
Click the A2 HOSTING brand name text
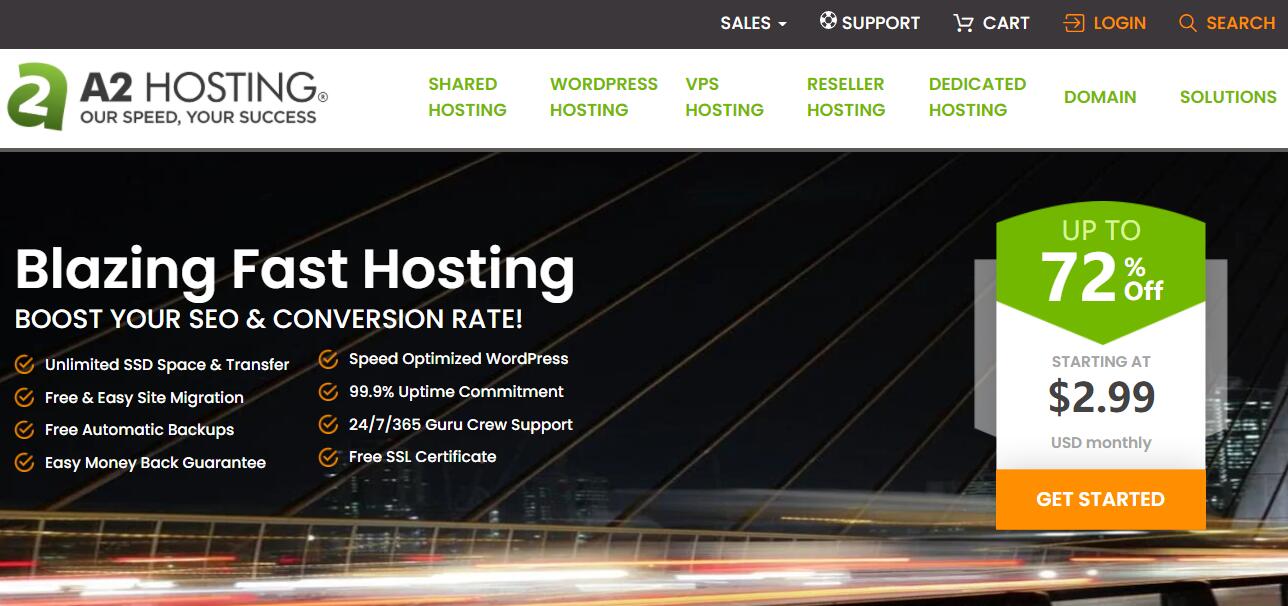click(203, 88)
